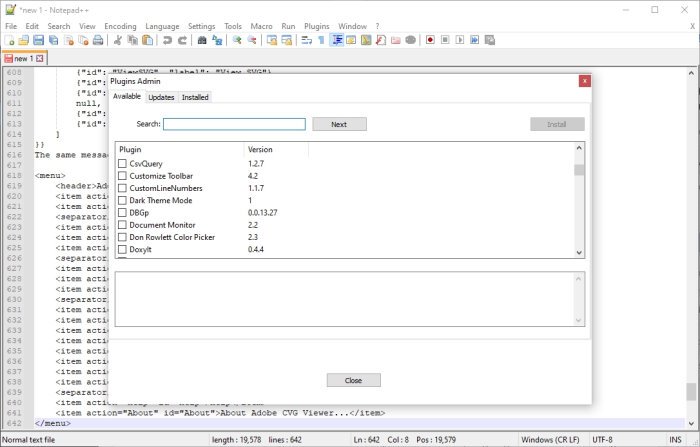The height and width of the screenshot is (447, 700).
Task: Click the Plugin column header
Action: (180, 150)
